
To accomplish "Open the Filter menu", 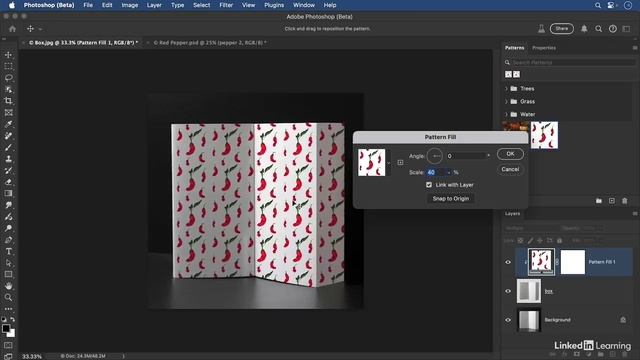I will tap(226, 5).
